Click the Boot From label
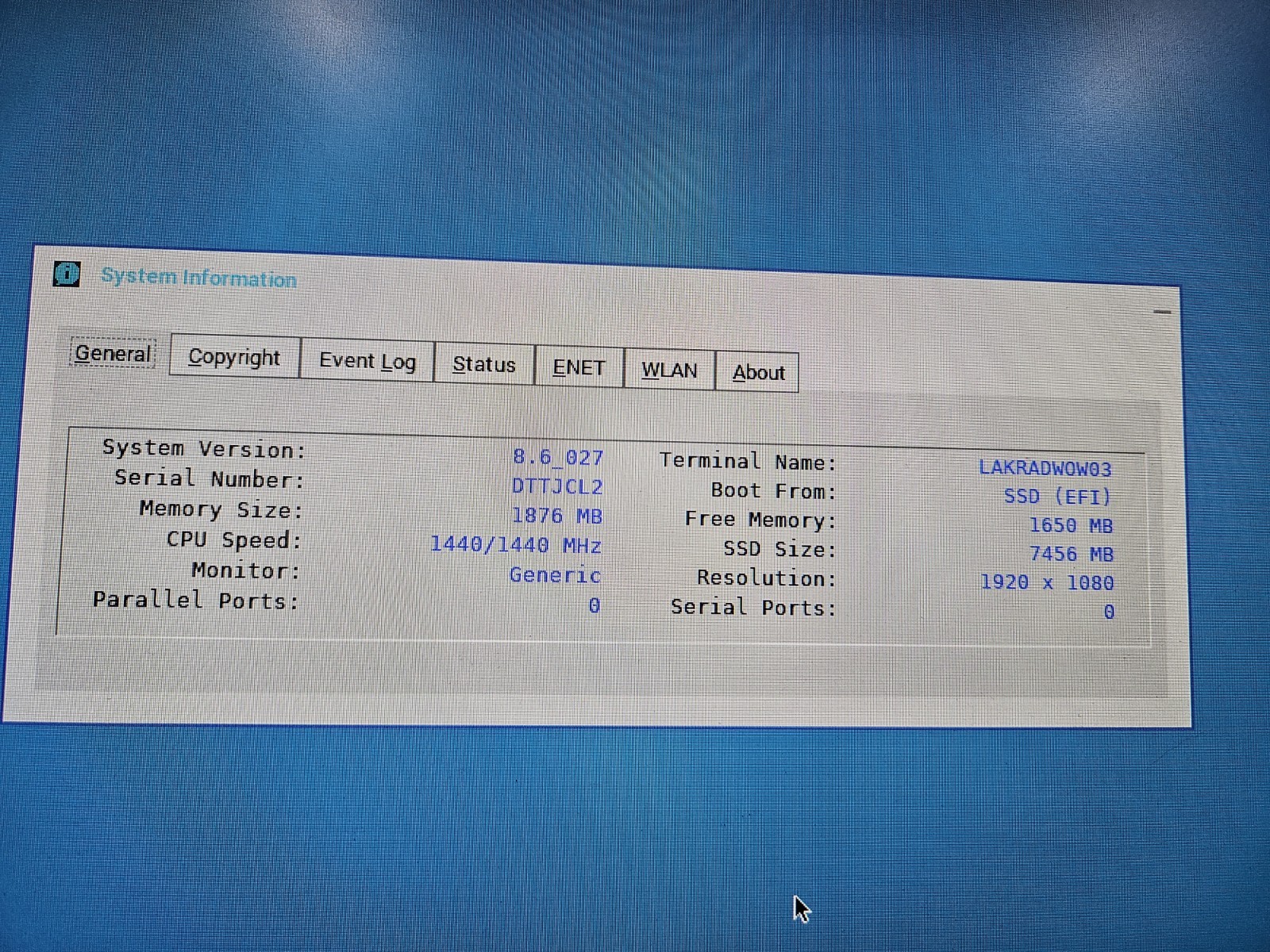 (774, 490)
